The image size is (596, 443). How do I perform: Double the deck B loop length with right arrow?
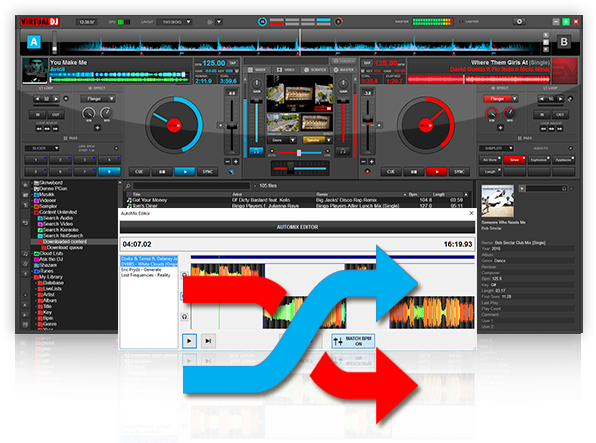coord(560,99)
